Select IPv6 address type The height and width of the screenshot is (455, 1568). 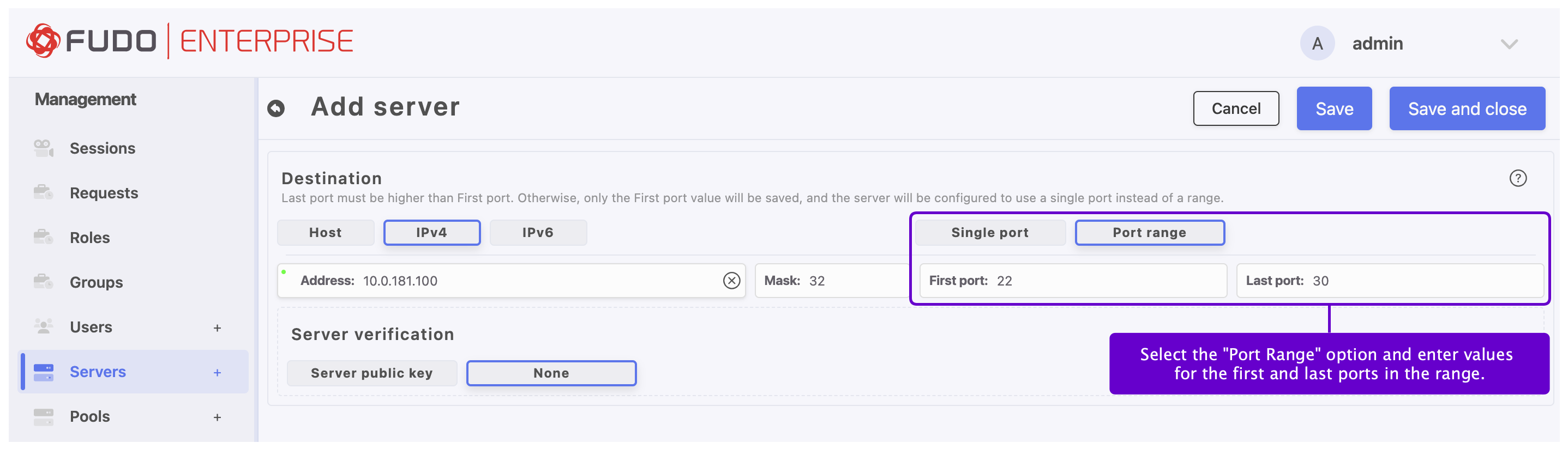point(537,233)
